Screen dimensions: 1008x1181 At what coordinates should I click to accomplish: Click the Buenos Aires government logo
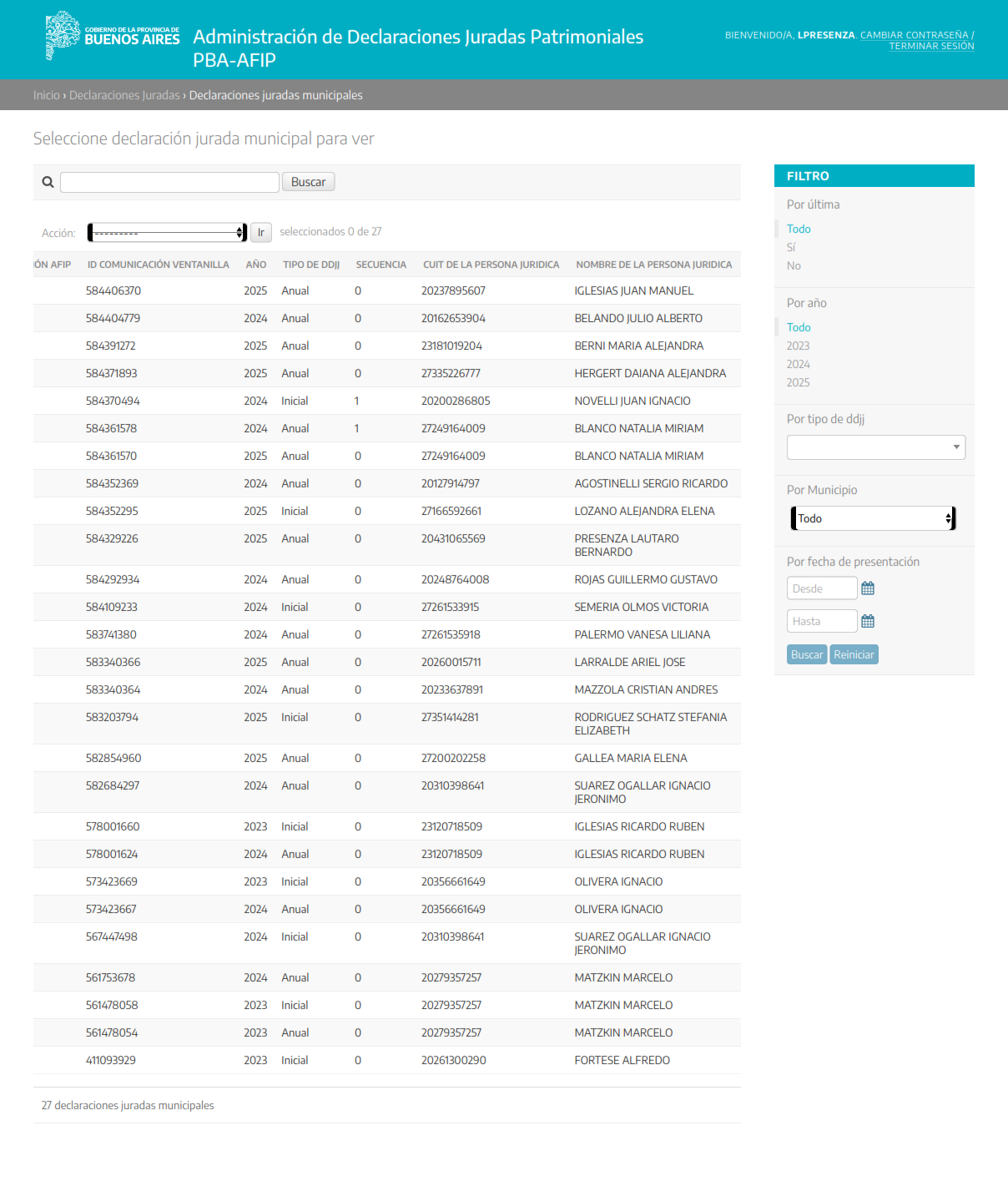point(113,36)
